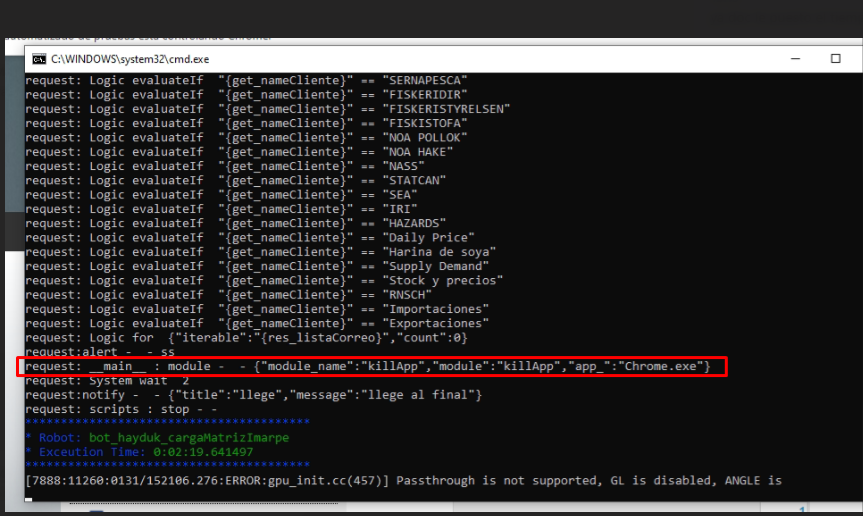
Task: Click the Execution Time 0:02:19.641497 line
Action: (140, 452)
